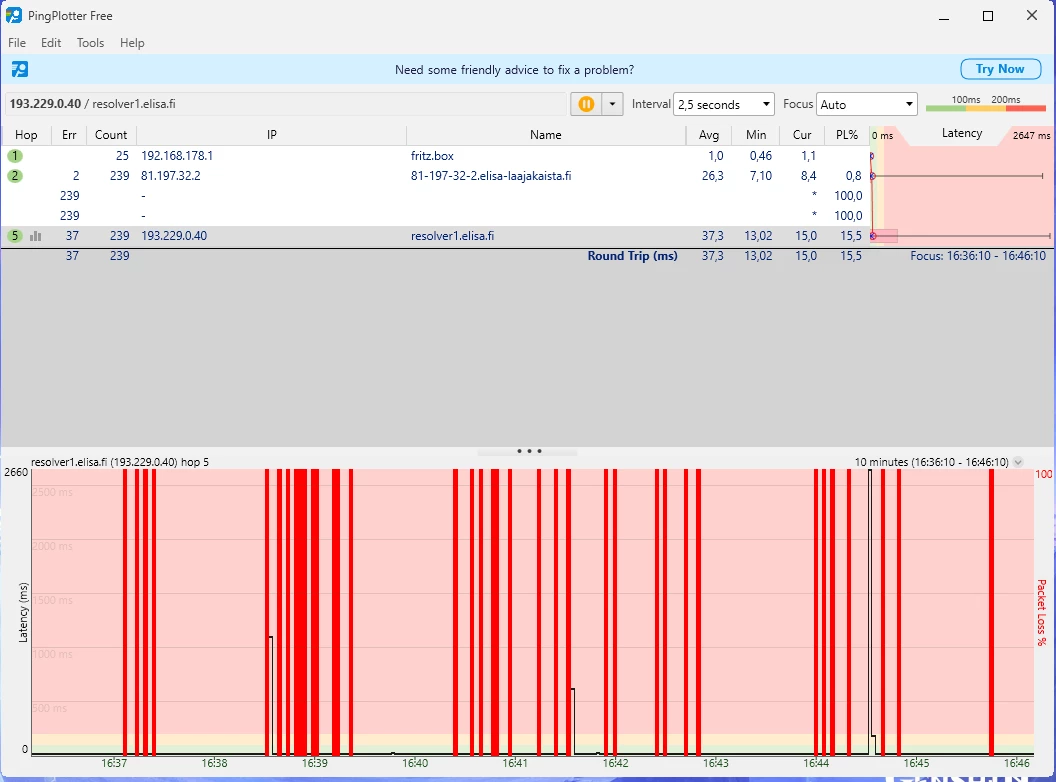
Task: Open the Focus Auto dropdown
Action: 867,104
